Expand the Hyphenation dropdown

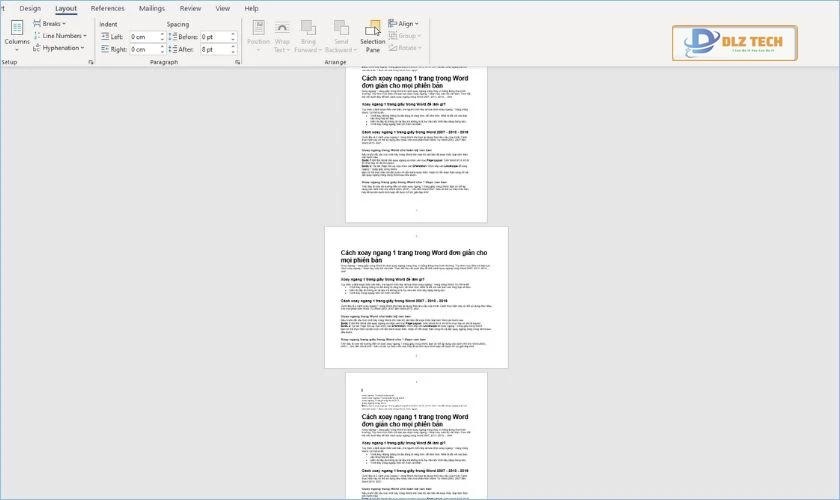tap(62, 47)
